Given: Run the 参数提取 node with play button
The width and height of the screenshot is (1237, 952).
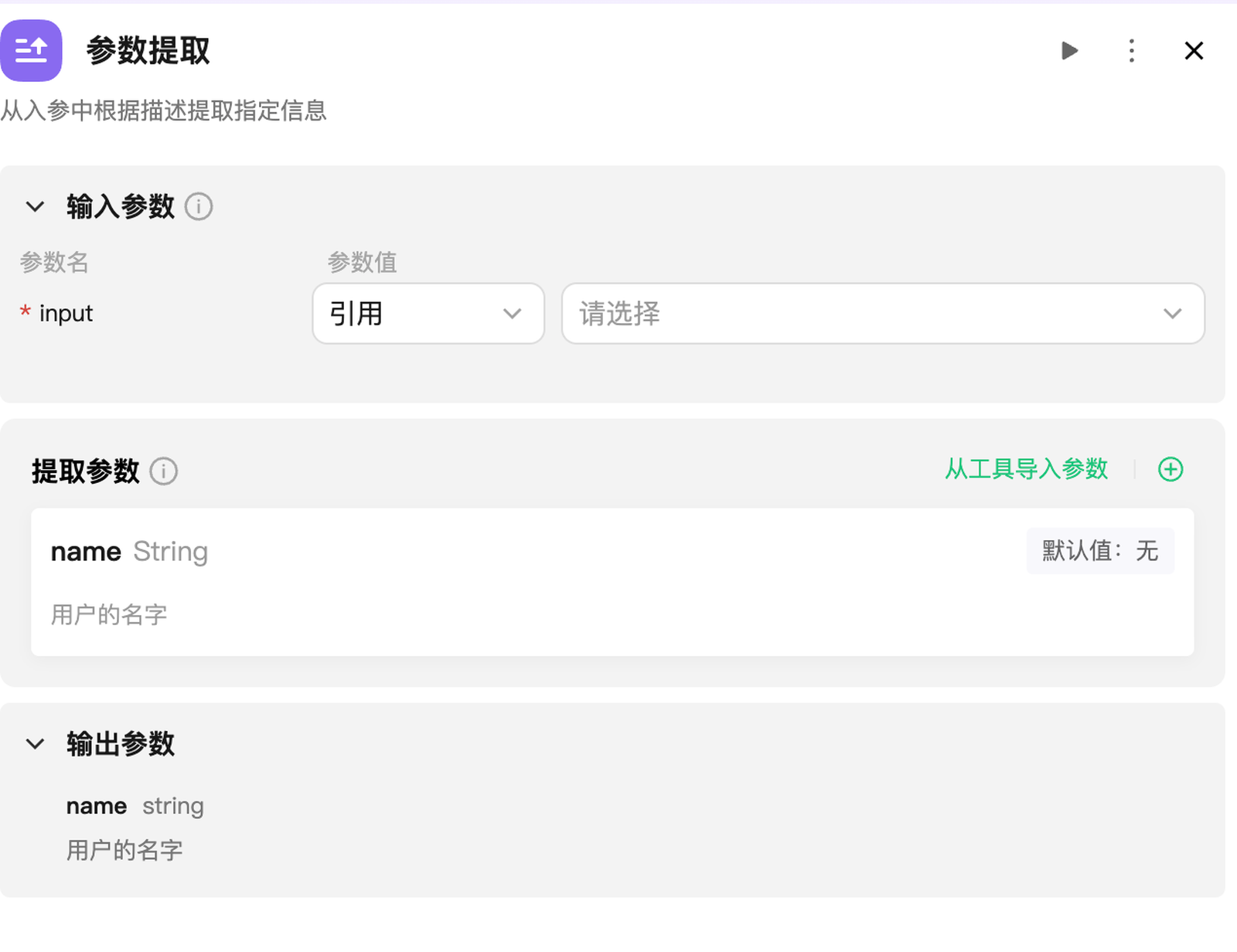Looking at the screenshot, I should pyautogui.click(x=1069, y=51).
